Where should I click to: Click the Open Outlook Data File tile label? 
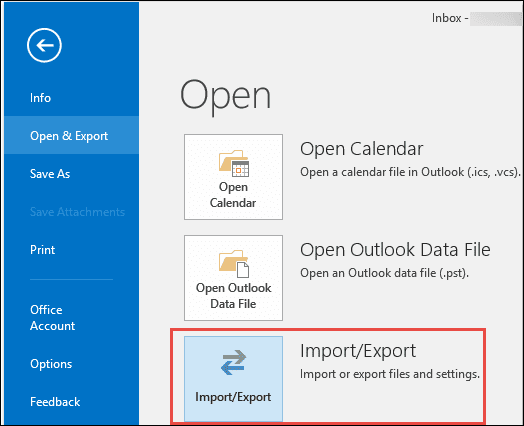pos(234,296)
